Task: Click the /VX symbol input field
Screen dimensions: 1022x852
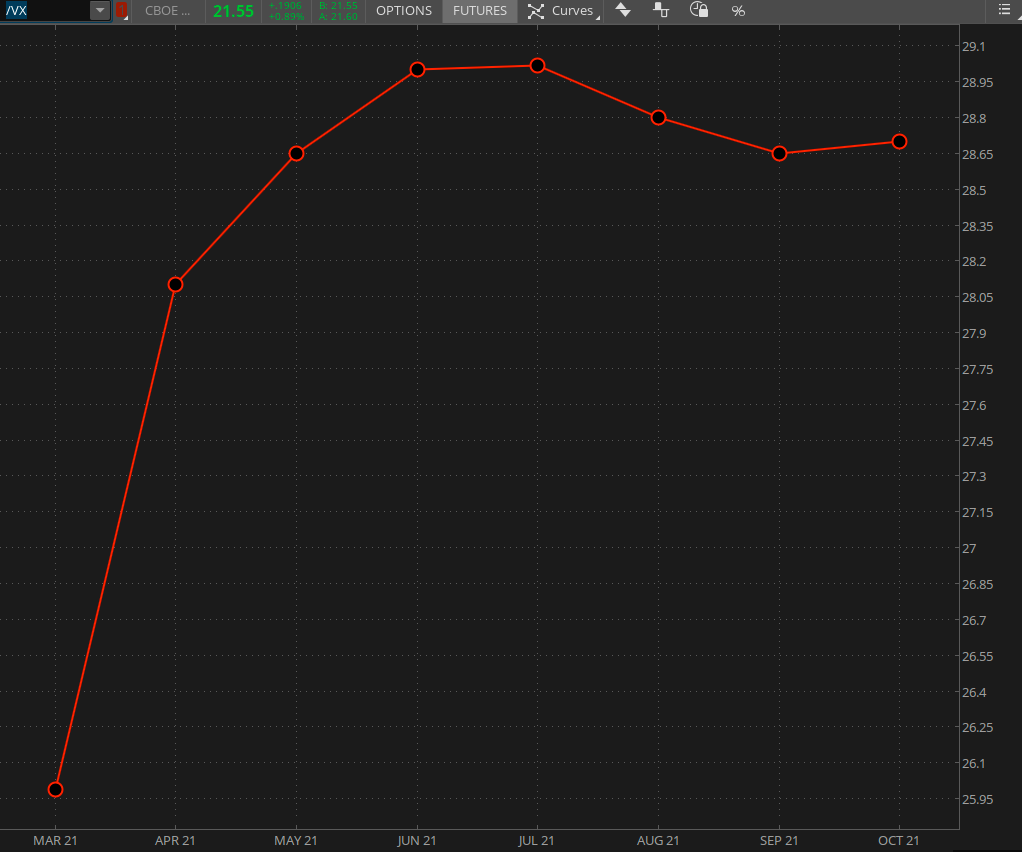Action: pyautogui.click(x=45, y=11)
